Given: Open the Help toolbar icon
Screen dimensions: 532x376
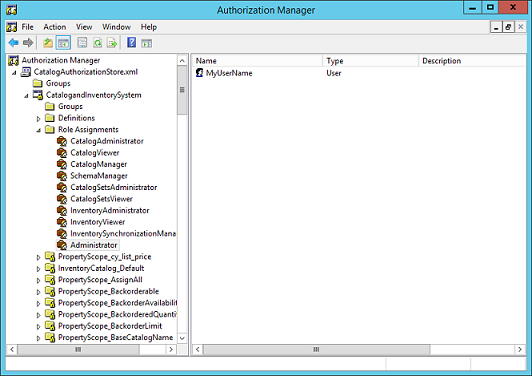Looking at the screenshot, I should click(131, 43).
